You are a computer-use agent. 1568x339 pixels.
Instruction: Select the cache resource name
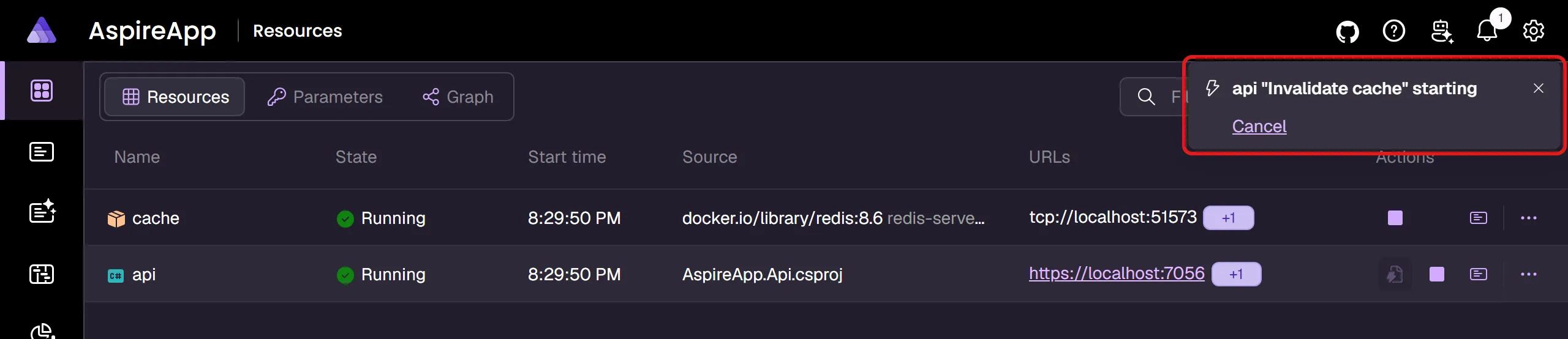156,218
